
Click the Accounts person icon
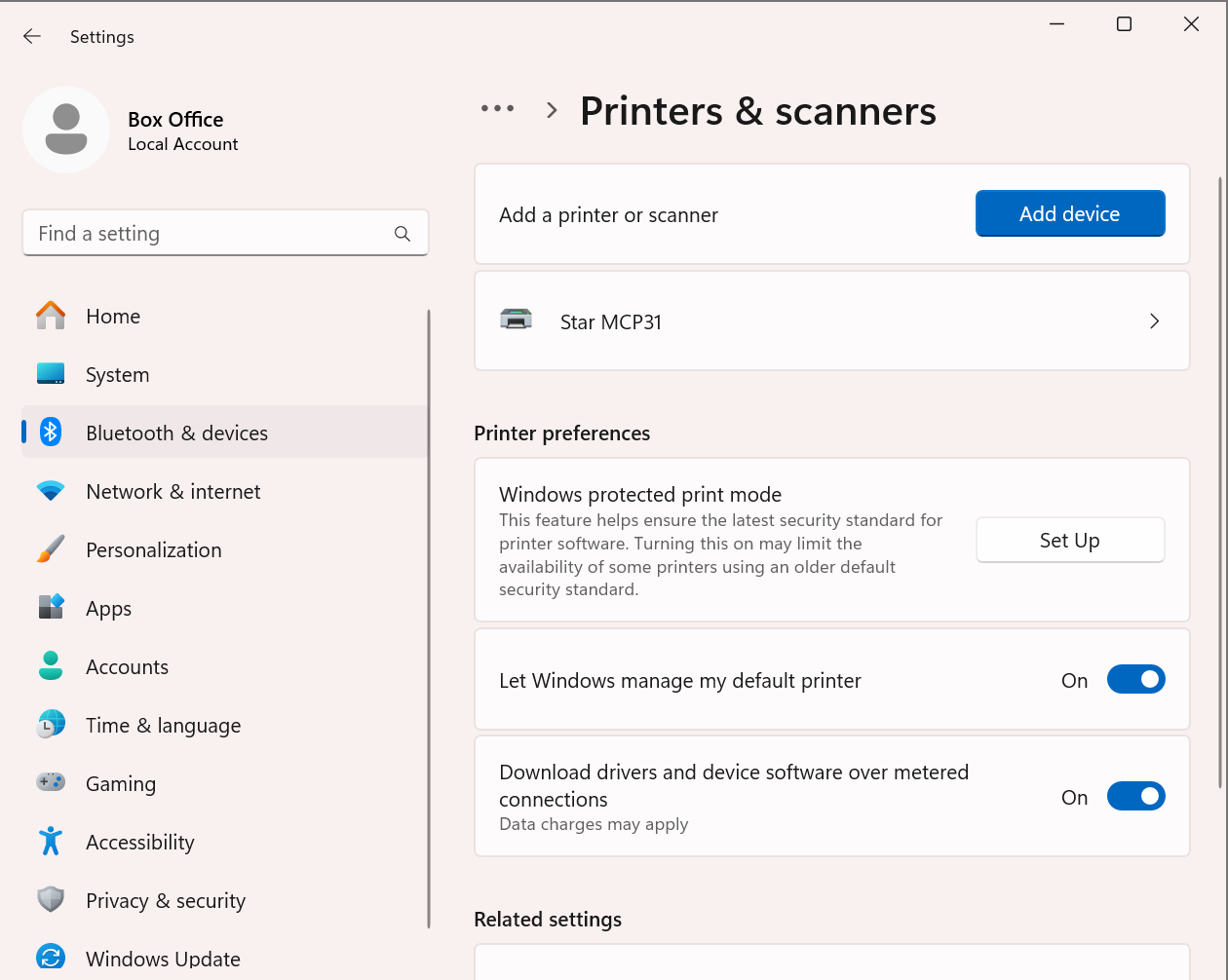pos(51,666)
